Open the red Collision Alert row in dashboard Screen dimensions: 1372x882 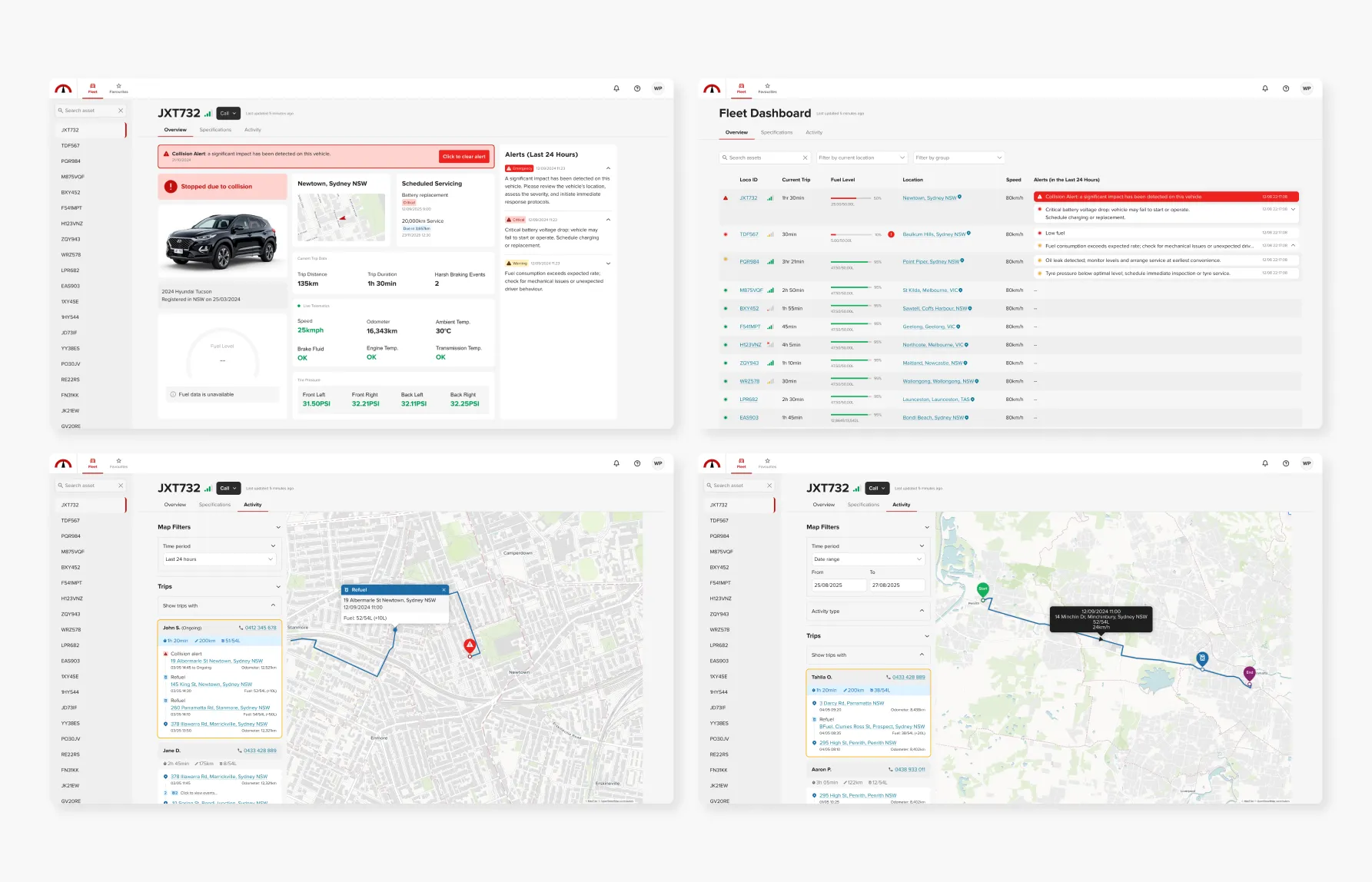pyautogui.click(x=1165, y=197)
